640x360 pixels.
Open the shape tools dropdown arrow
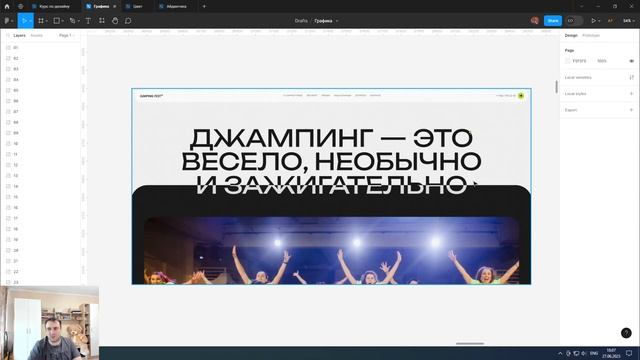(62, 21)
